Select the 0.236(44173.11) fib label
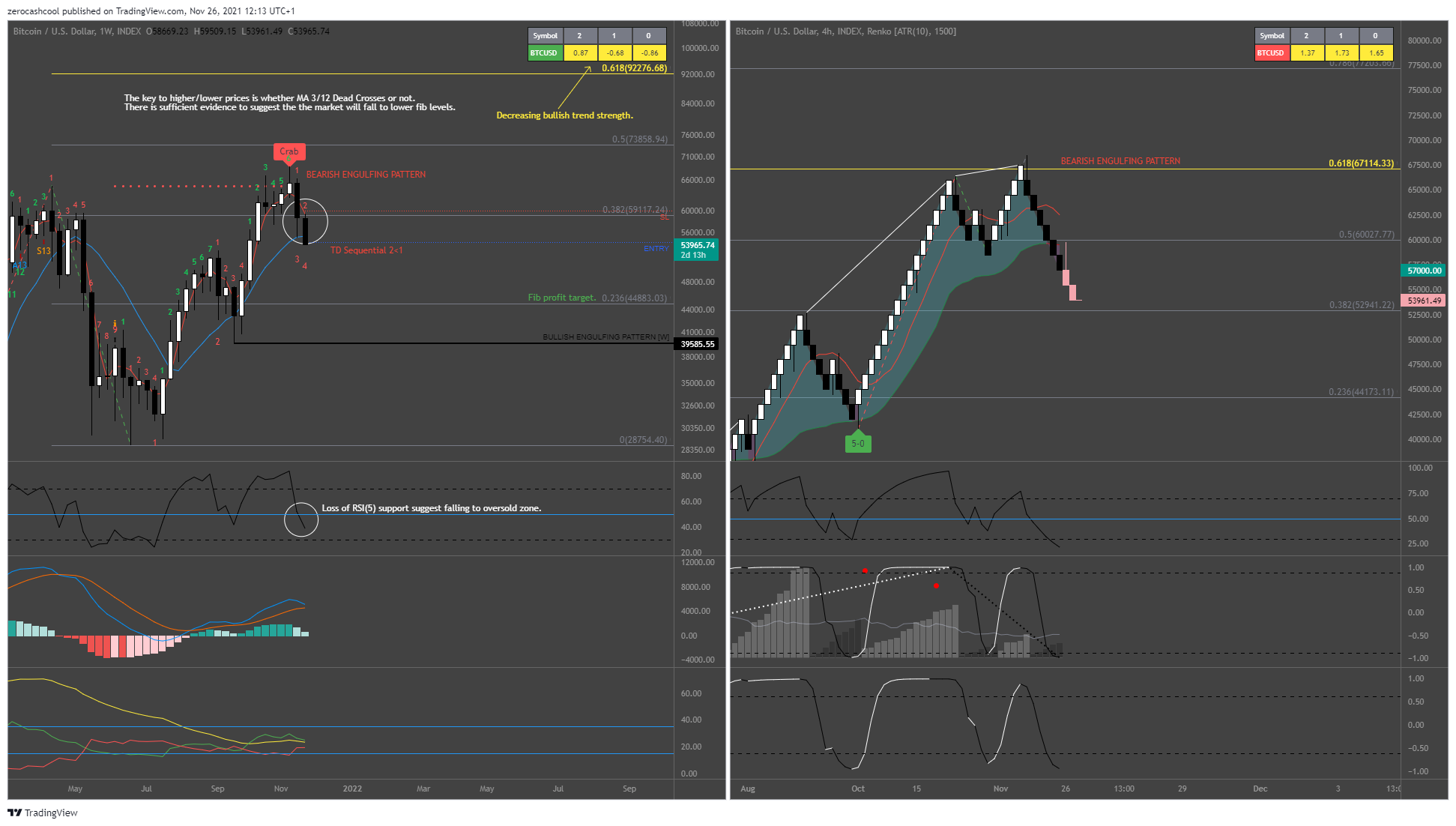The height and width of the screenshot is (826, 1456). (x=1362, y=392)
